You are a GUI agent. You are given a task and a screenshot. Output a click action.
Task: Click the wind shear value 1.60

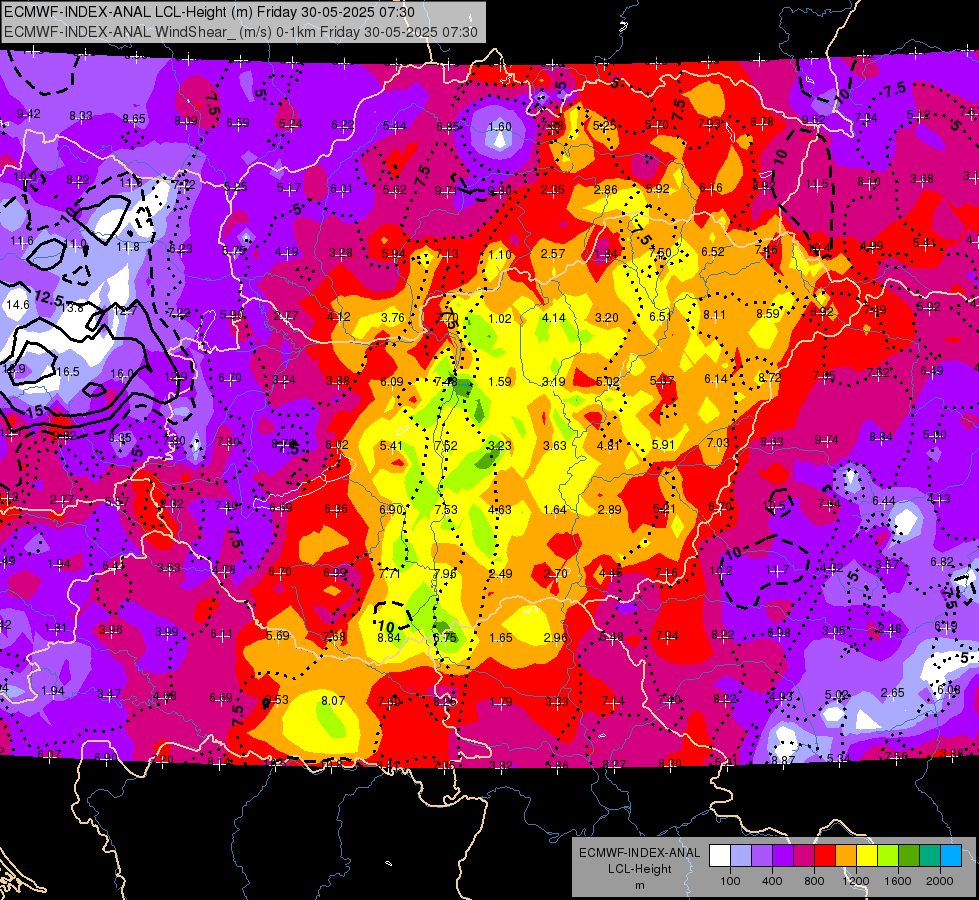pos(499,127)
